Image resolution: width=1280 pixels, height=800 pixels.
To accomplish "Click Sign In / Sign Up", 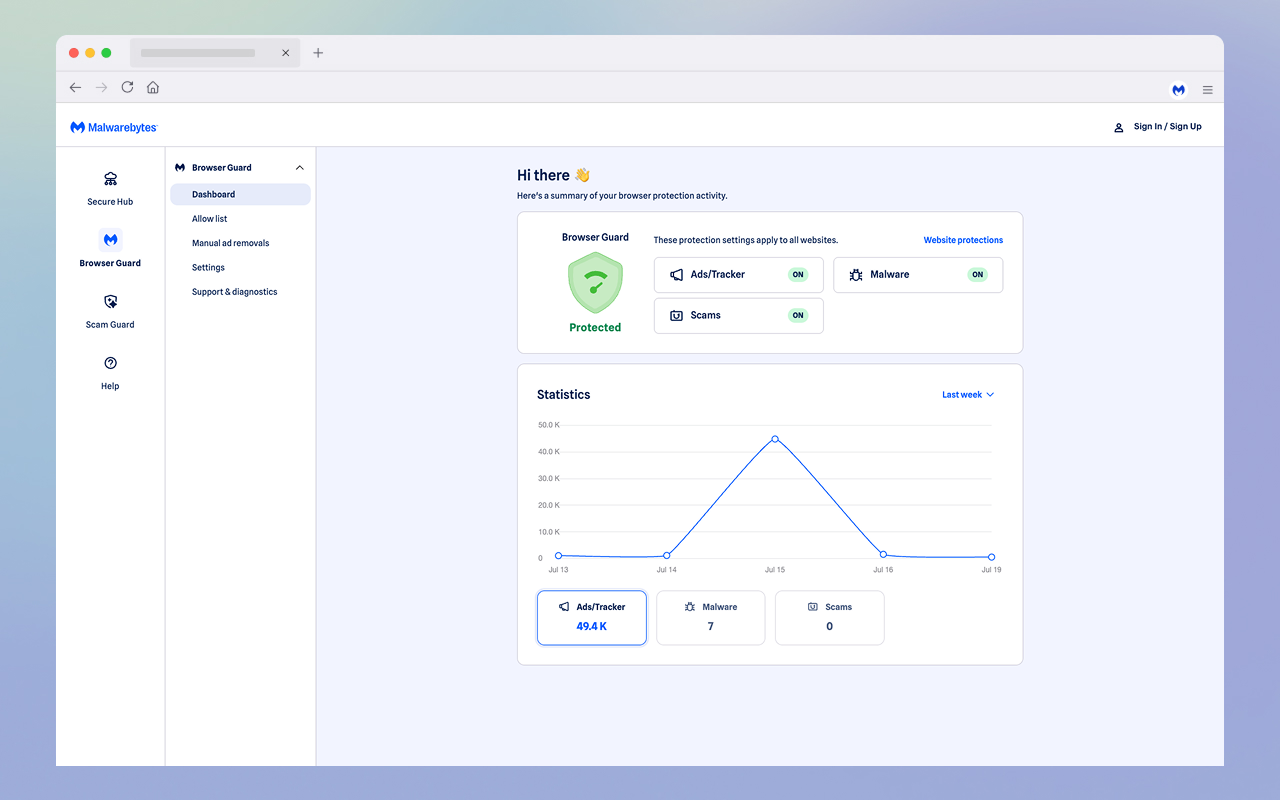I will click(x=1168, y=127).
